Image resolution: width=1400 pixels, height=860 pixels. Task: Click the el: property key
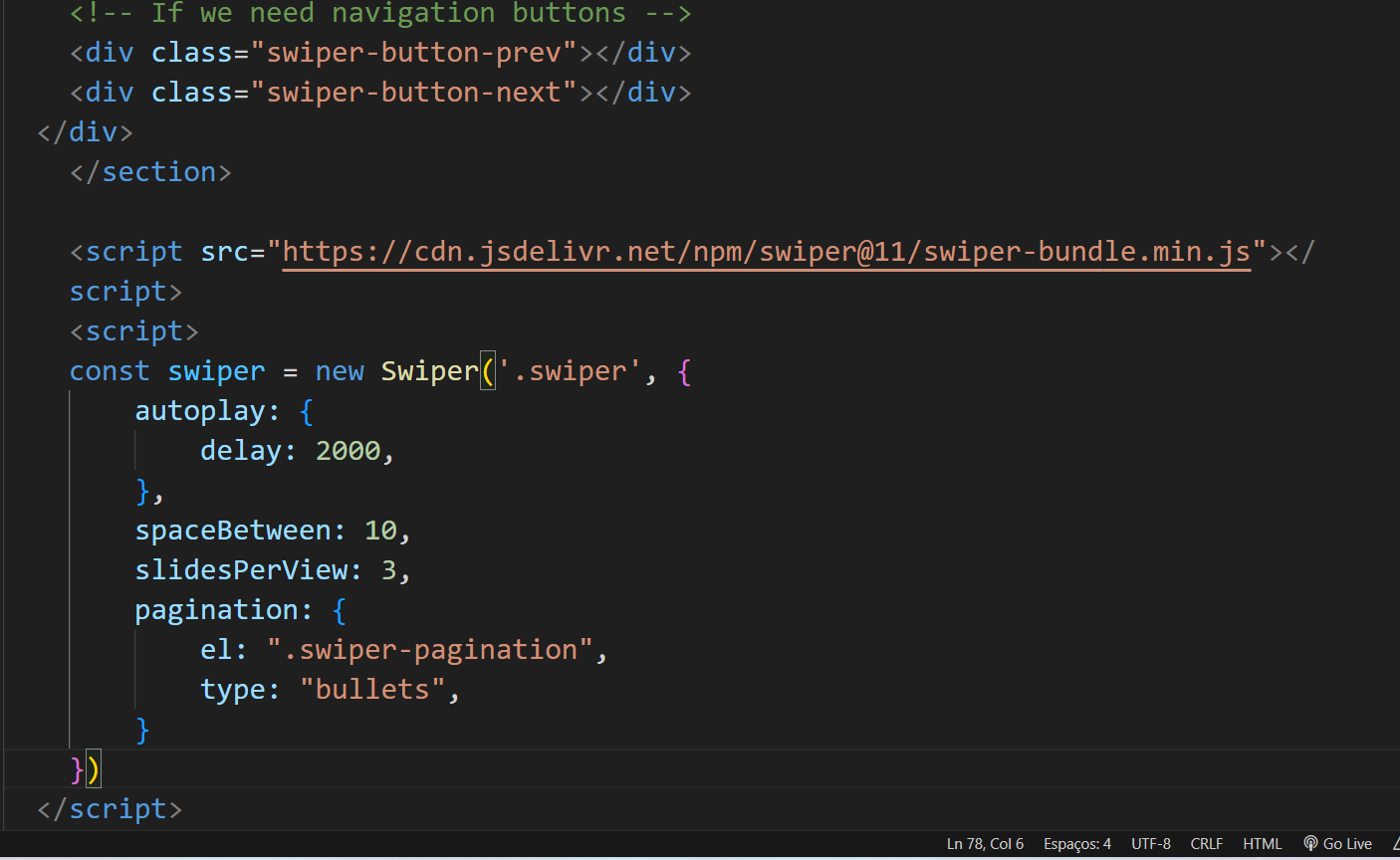tap(224, 650)
